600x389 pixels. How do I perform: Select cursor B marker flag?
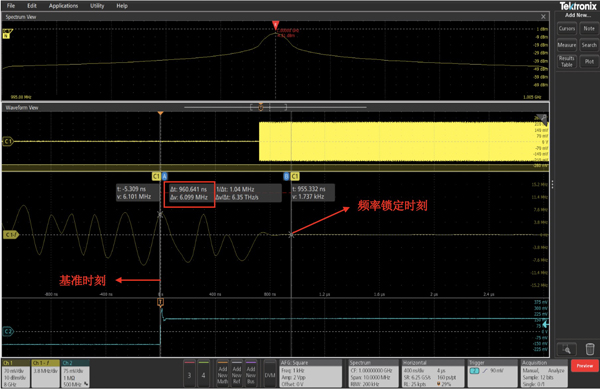pyautogui.click(x=286, y=176)
